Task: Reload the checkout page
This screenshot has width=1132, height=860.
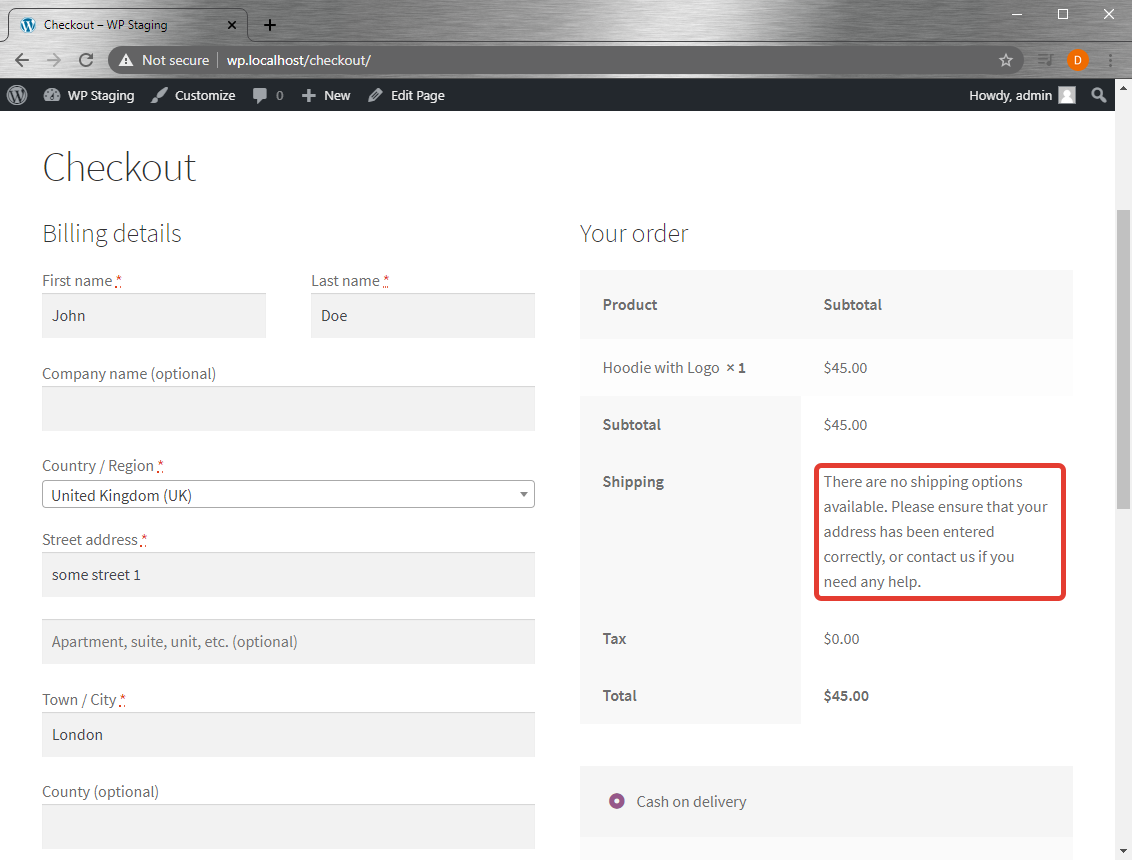Action: coord(86,61)
